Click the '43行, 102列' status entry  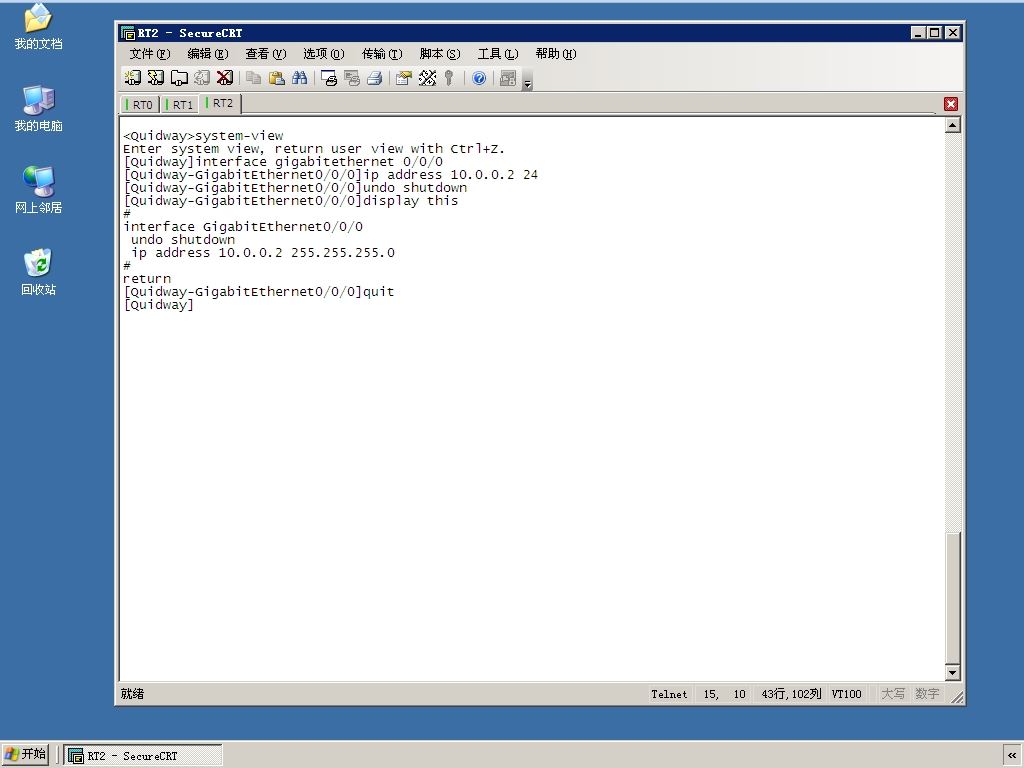tap(791, 694)
